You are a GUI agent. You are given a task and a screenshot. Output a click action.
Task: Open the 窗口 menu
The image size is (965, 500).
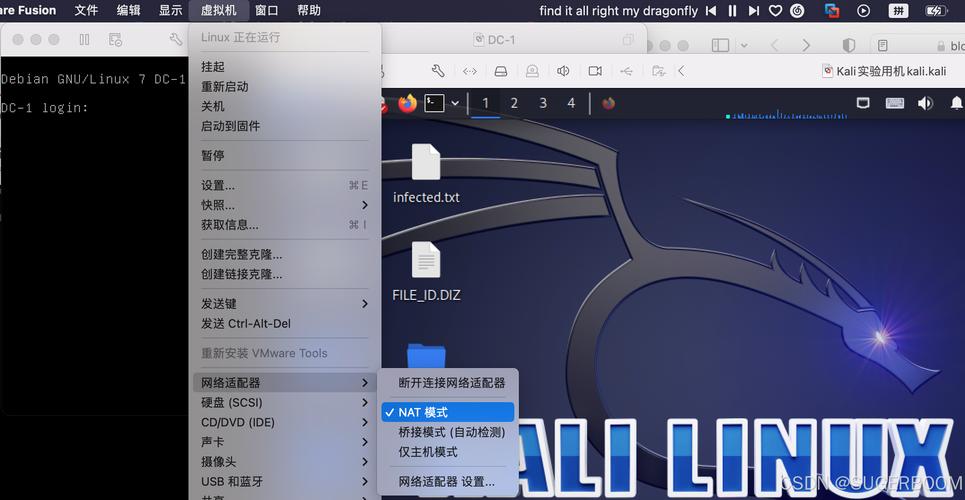[x=266, y=10]
